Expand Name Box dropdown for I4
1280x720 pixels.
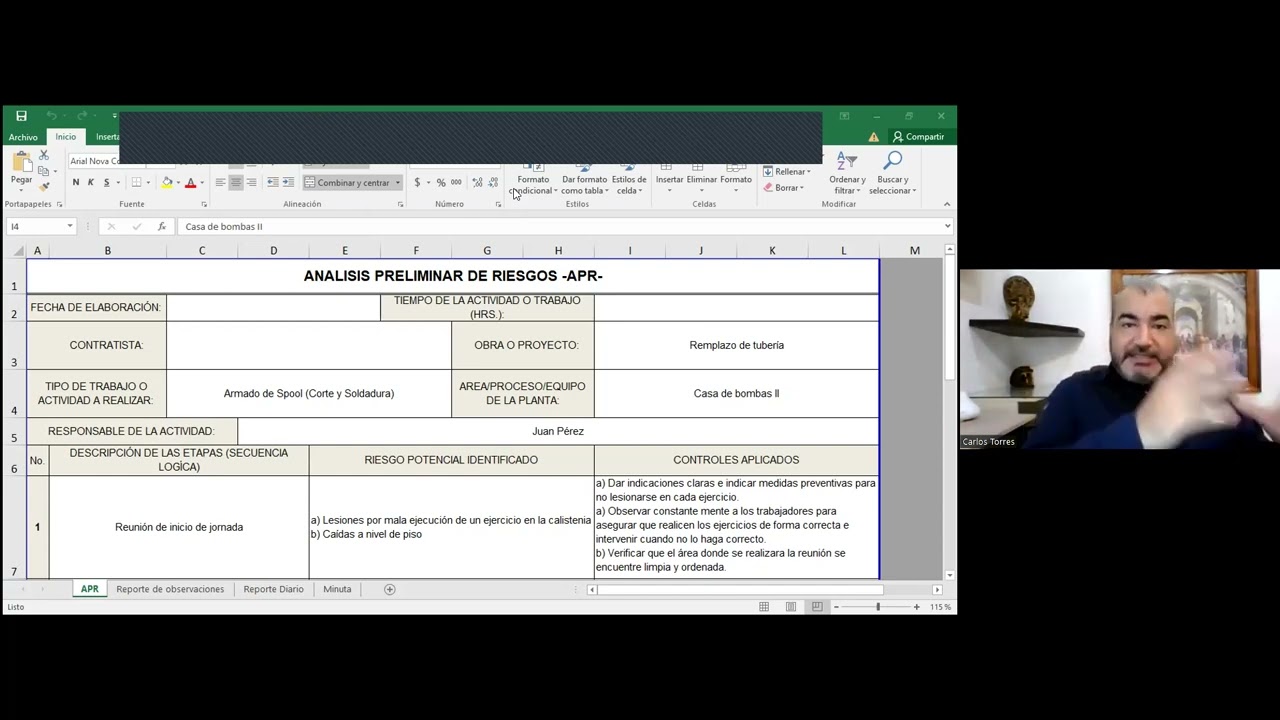pos(69,226)
